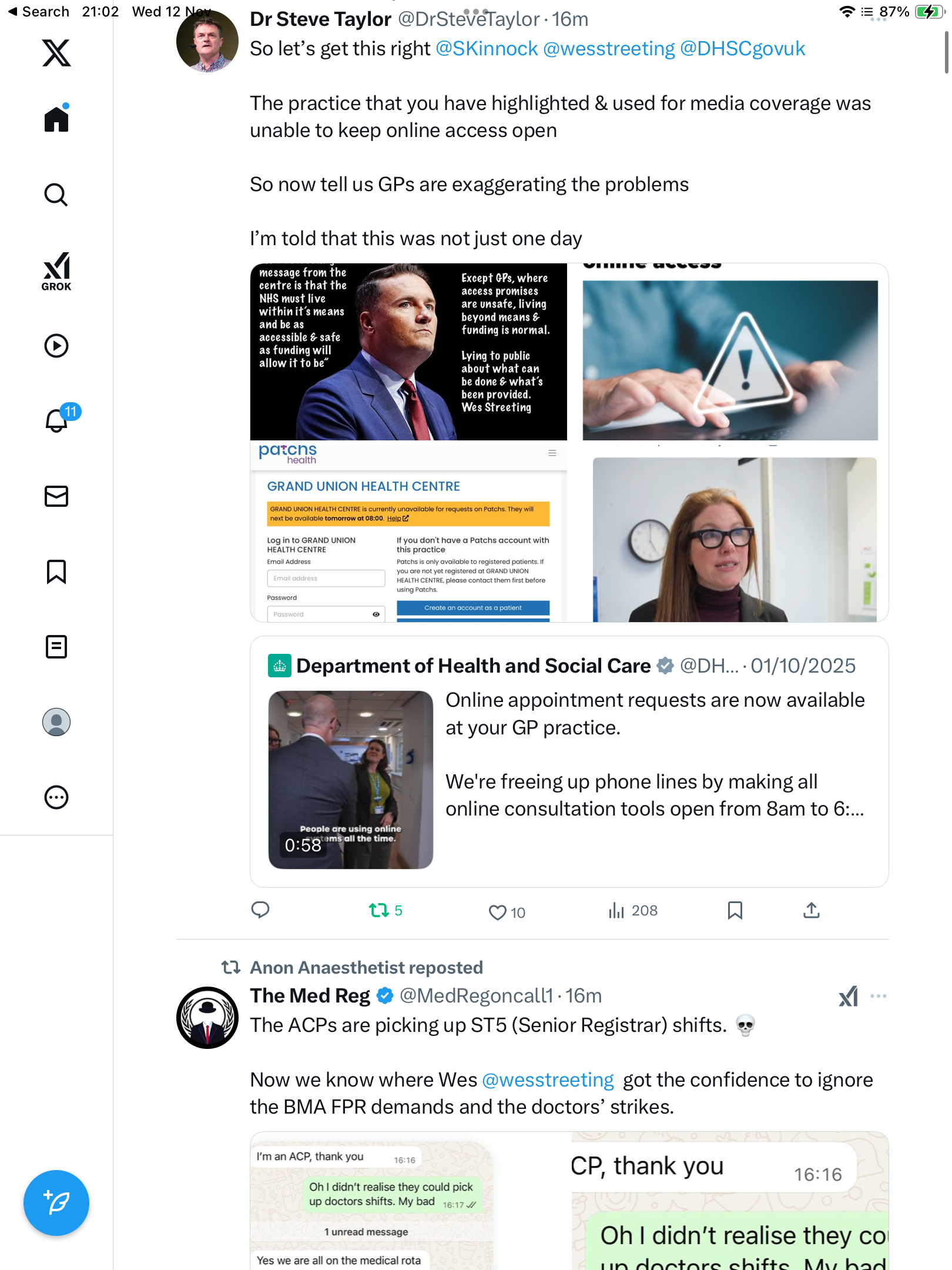Like Dr Steve Taylor's post
952x1270 pixels.
[498, 912]
